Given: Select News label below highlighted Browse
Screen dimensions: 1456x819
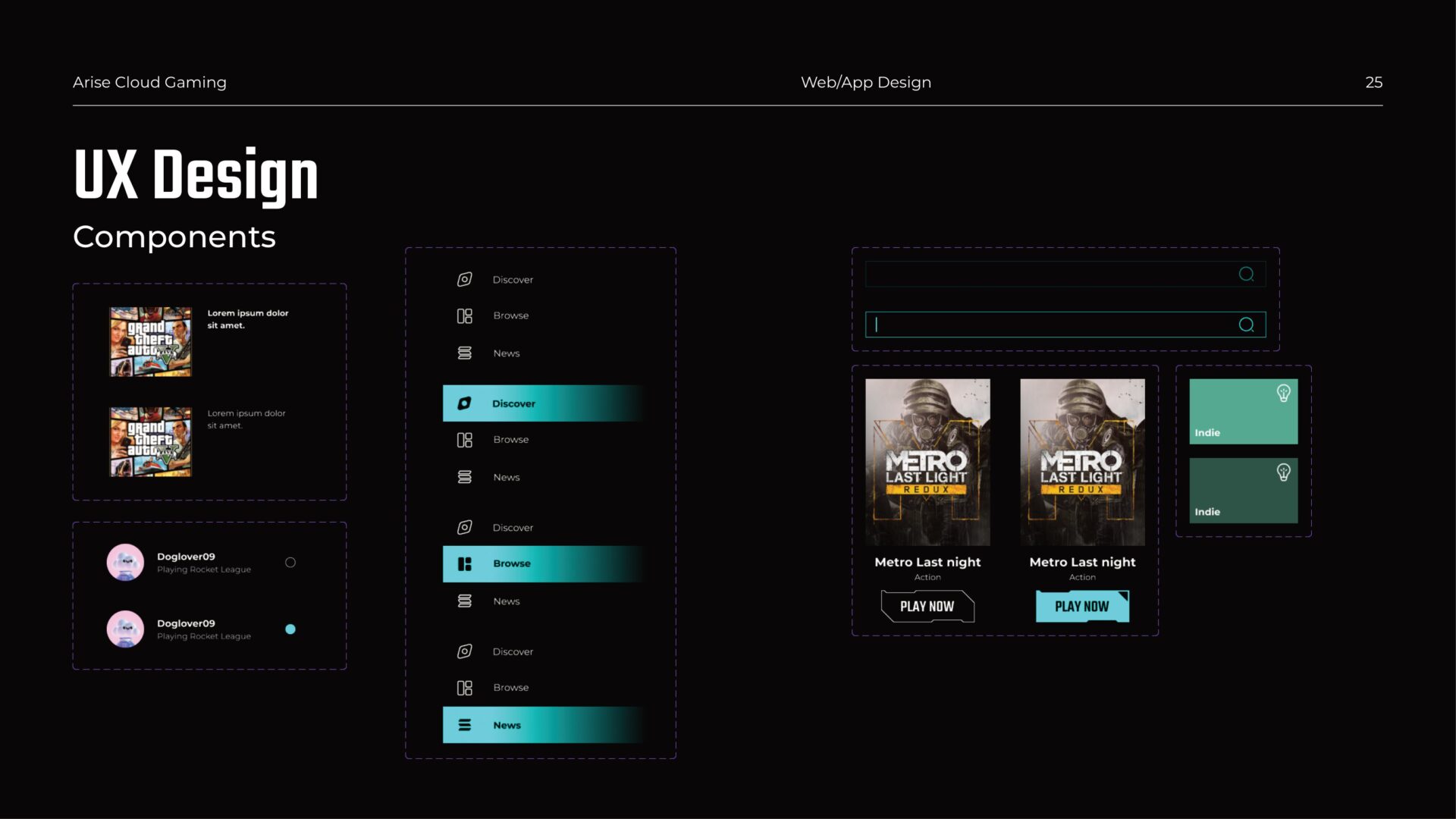Looking at the screenshot, I should (507, 601).
